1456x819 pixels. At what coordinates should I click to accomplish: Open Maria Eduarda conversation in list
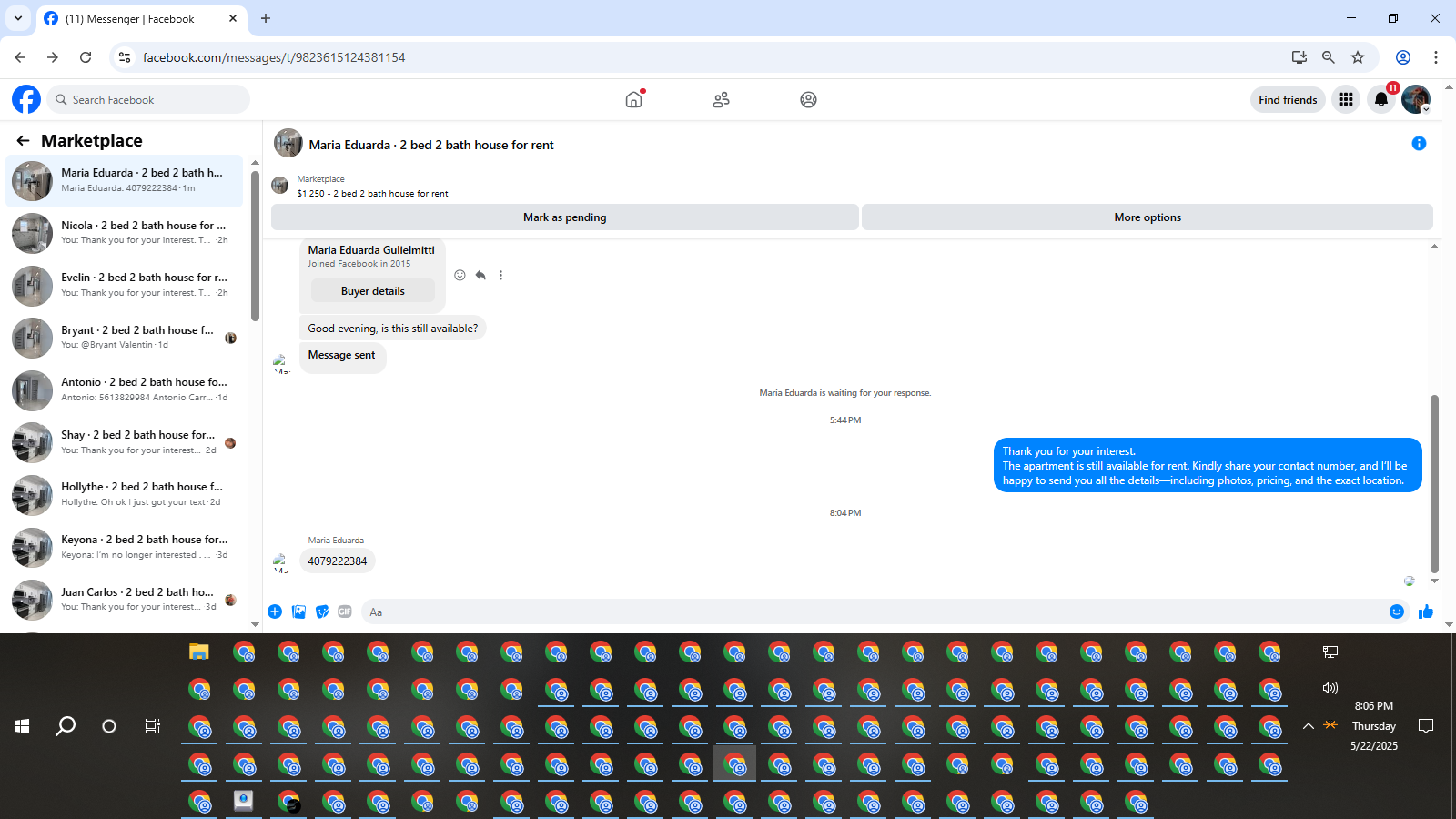[x=125, y=180]
